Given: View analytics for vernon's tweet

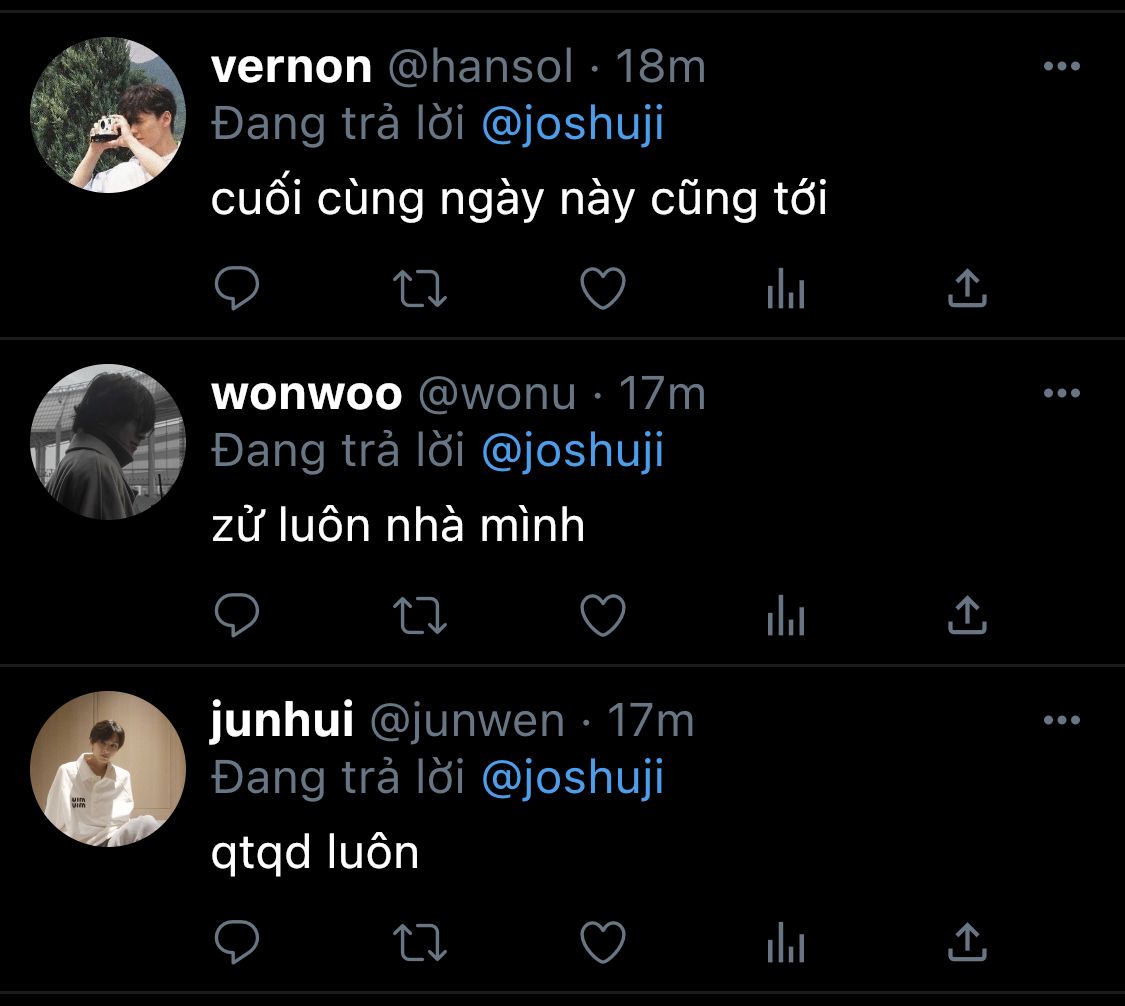Looking at the screenshot, I should 786,288.
